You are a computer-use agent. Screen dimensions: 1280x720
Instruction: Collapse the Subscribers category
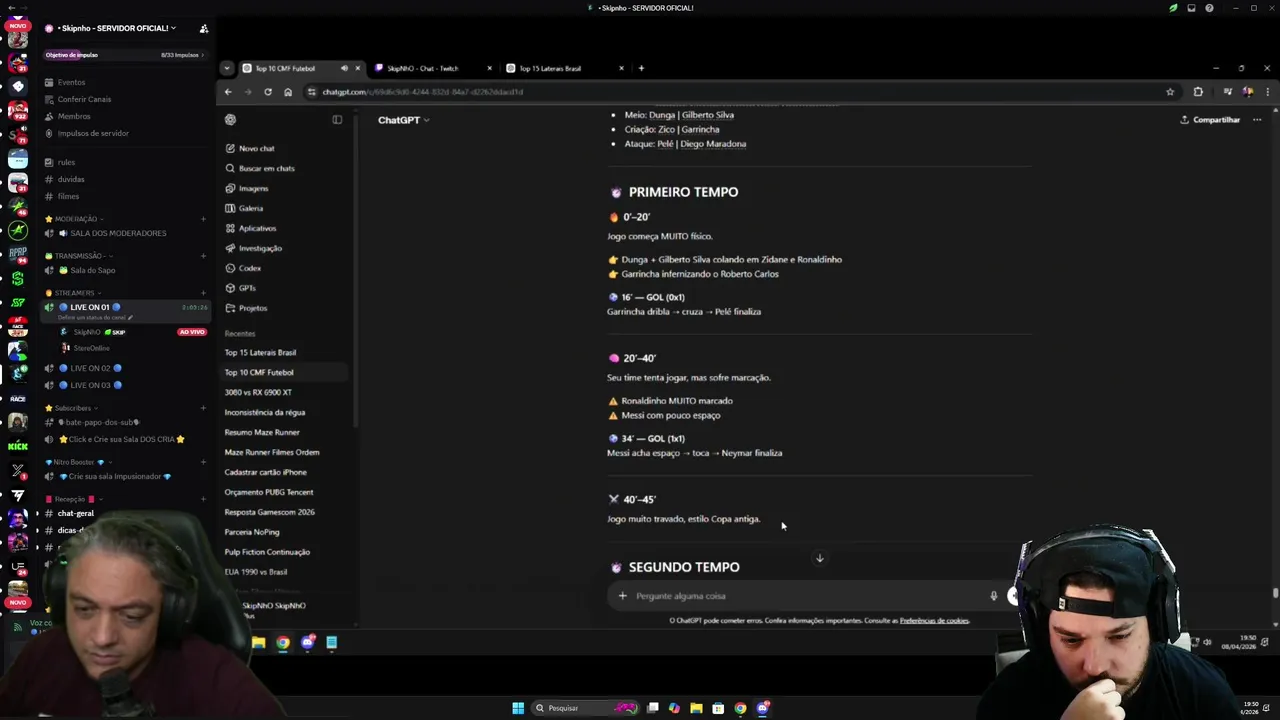click(73, 408)
